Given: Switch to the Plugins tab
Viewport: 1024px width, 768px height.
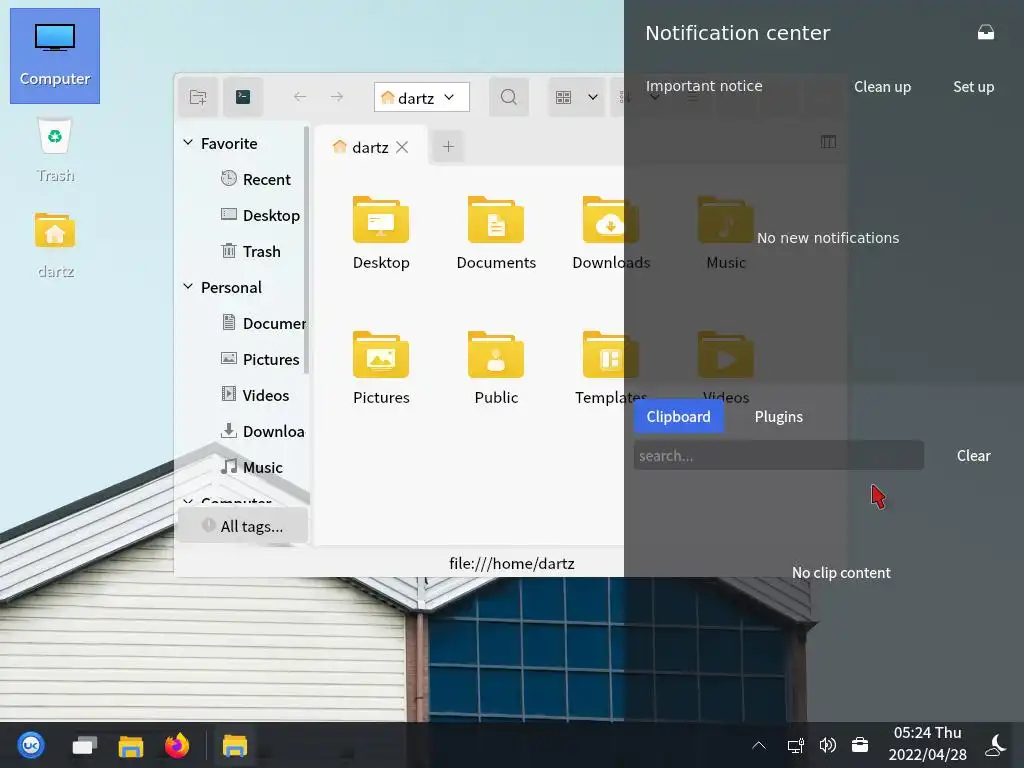Looking at the screenshot, I should (x=778, y=417).
